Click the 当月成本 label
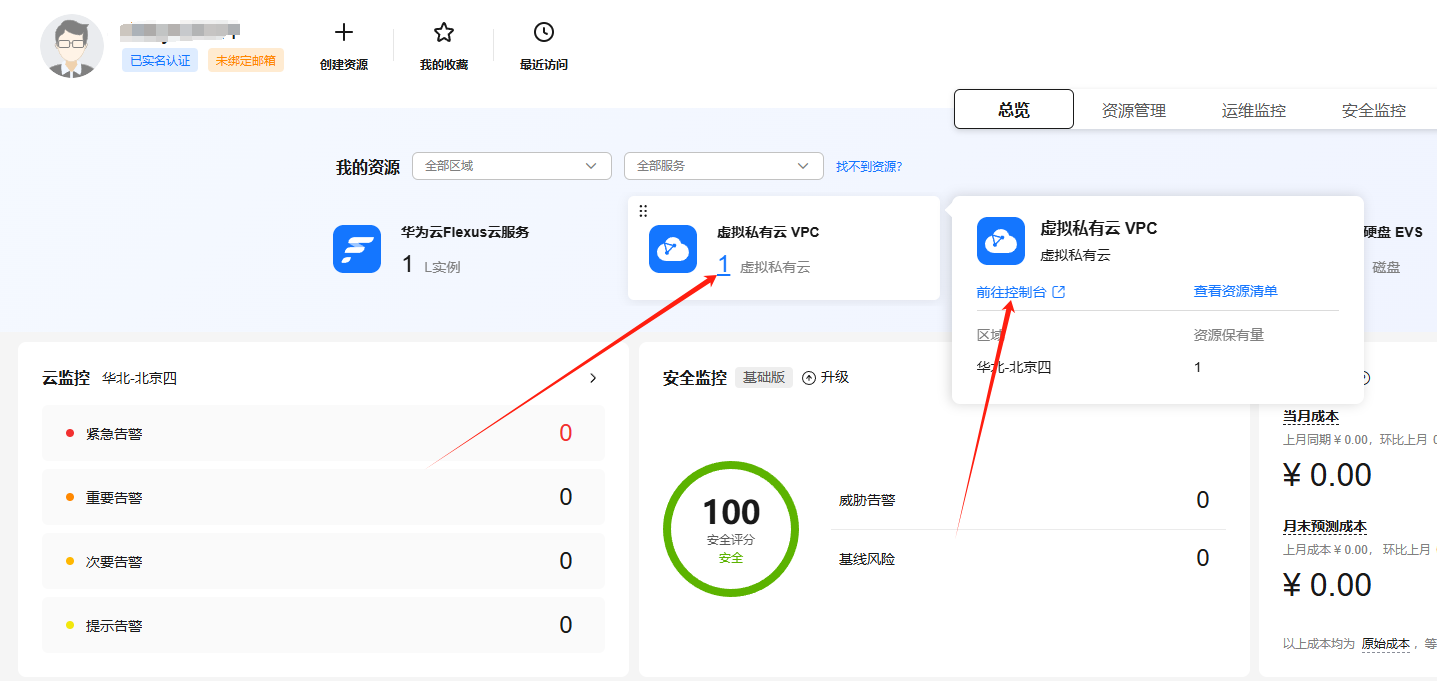The height and width of the screenshot is (681, 1437). click(x=1311, y=416)
